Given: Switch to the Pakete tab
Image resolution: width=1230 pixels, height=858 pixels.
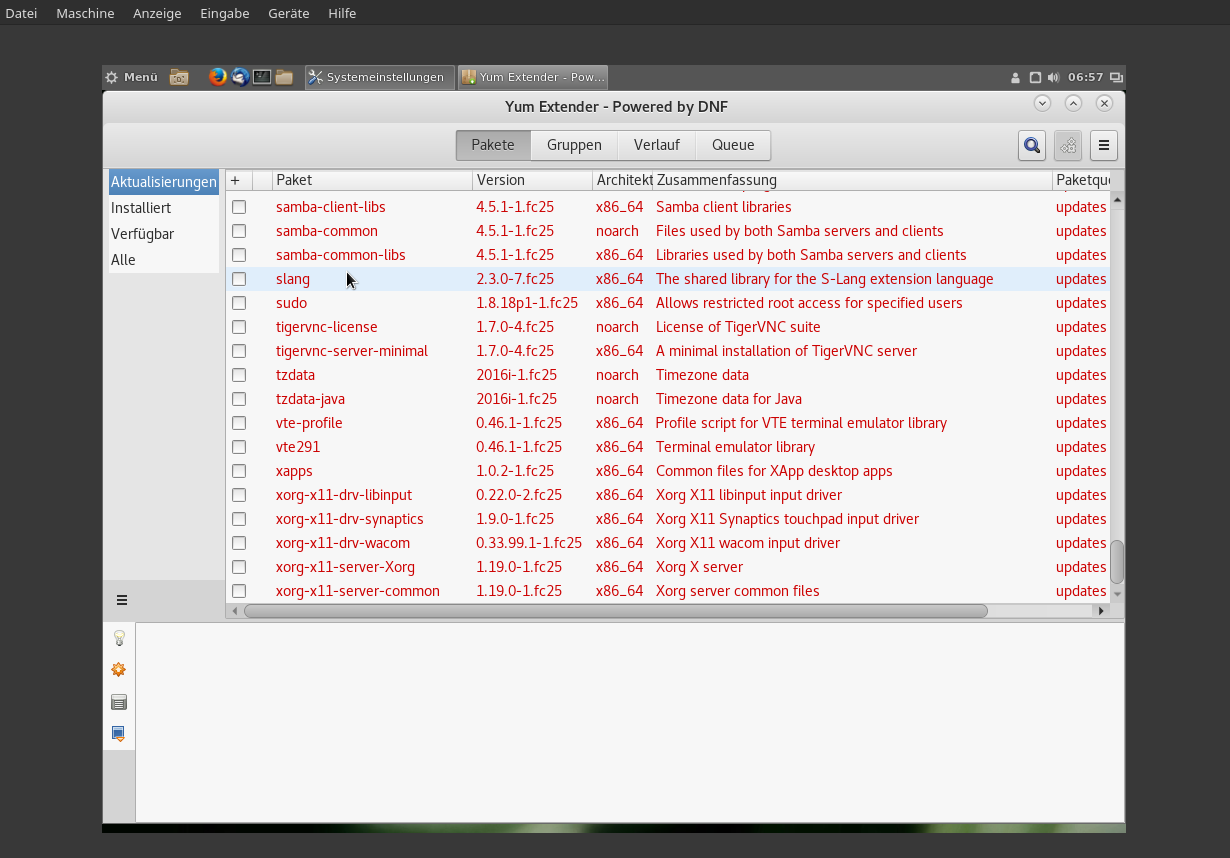Looking at the screenshot, I should pos(493,145).
